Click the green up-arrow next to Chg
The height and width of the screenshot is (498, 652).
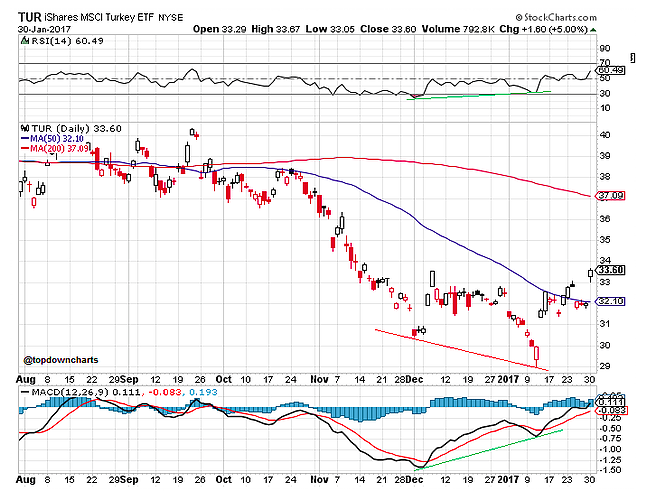tap(593, 30)
